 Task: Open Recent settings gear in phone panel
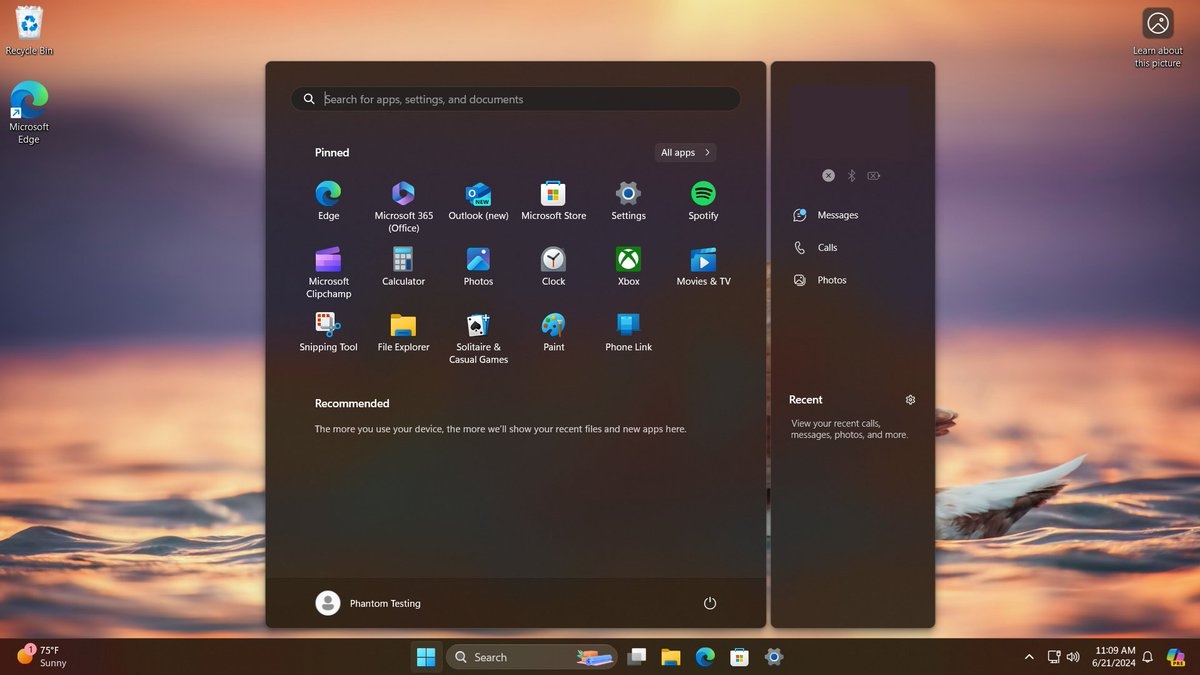910,400
